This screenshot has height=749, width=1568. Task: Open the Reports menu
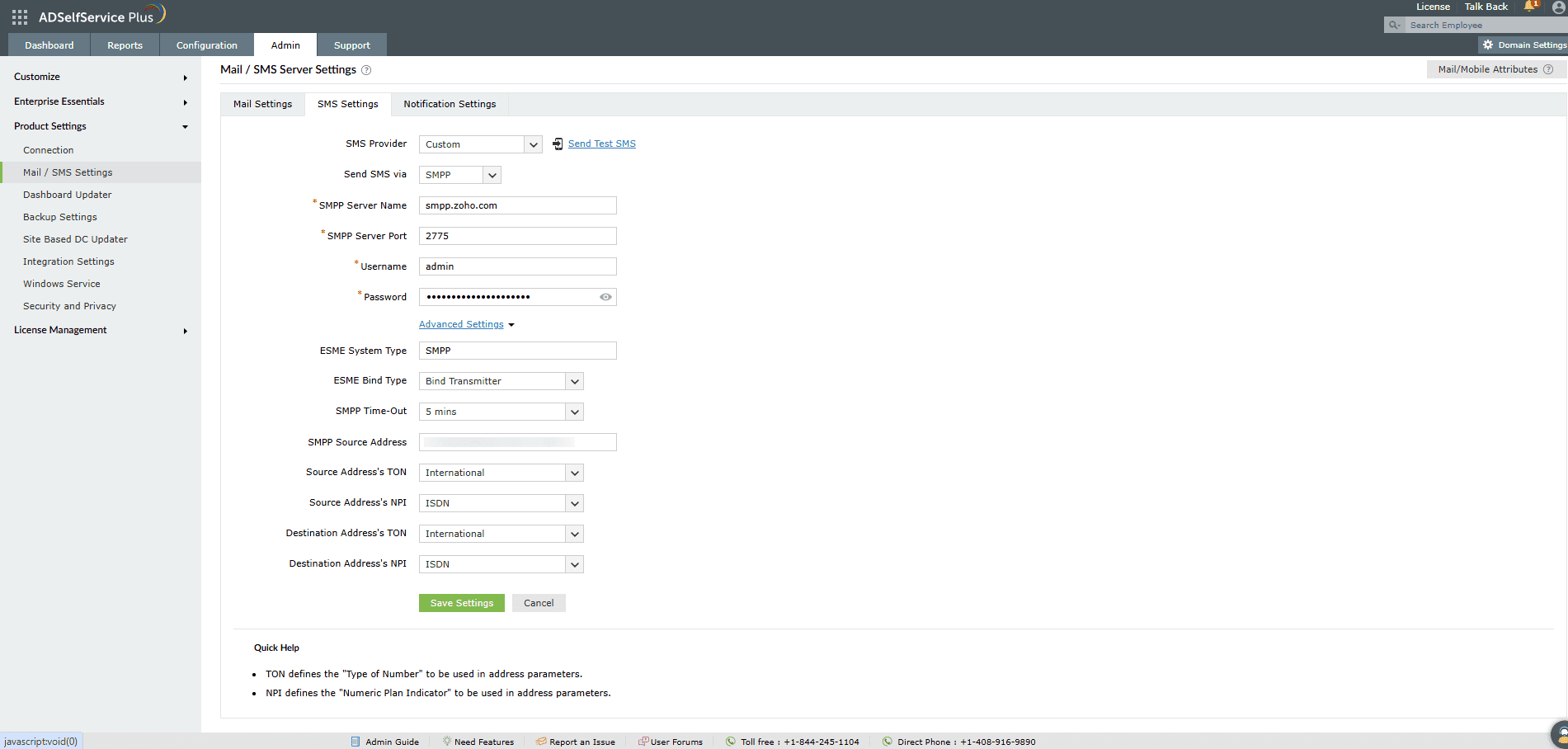pyautogui.click(x=124, y=45)
